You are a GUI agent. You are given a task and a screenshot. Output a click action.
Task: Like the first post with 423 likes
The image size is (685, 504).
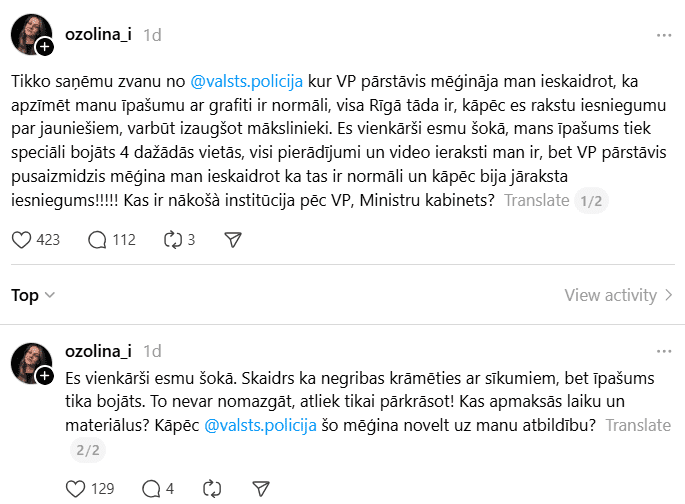[22, 240]
